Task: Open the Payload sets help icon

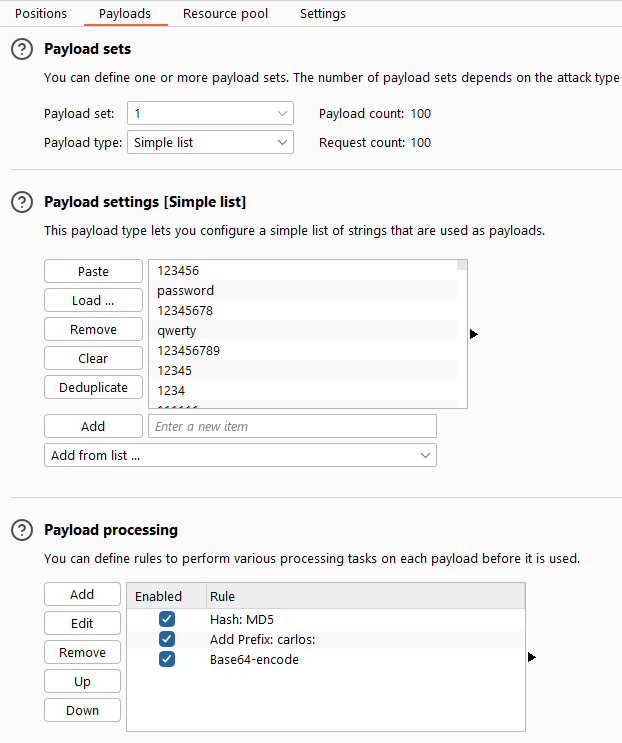Action: [x=21, y=49]
